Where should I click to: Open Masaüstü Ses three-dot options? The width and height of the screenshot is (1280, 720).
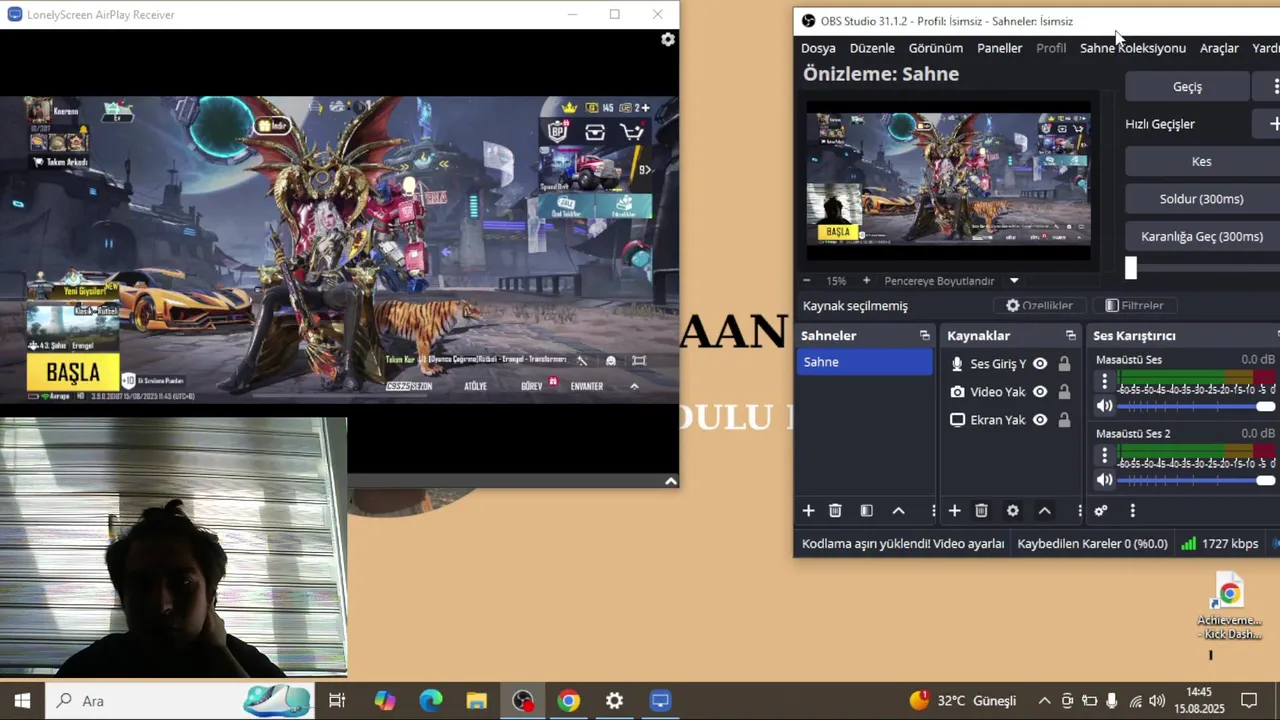[1104, 381]
